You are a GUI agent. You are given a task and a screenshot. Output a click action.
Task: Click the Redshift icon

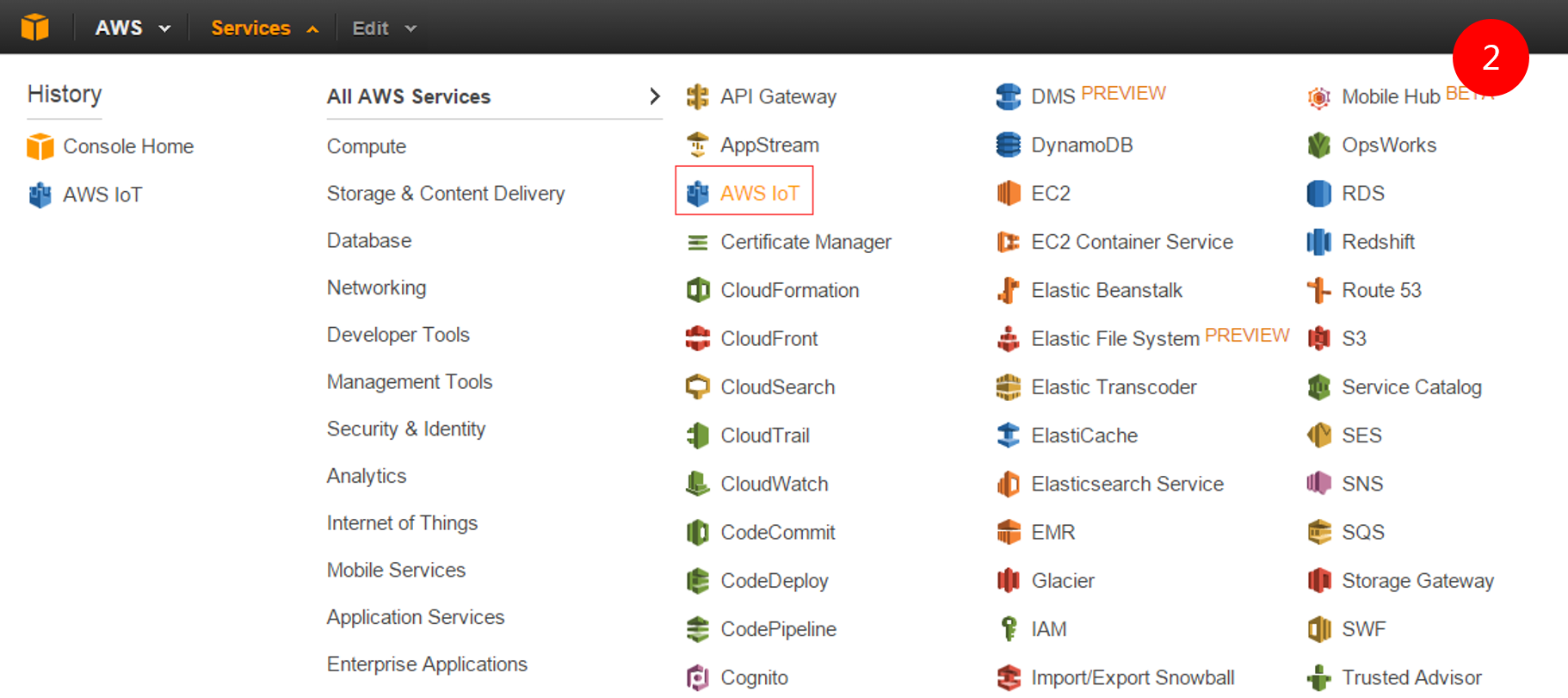tap(1319, 242)
